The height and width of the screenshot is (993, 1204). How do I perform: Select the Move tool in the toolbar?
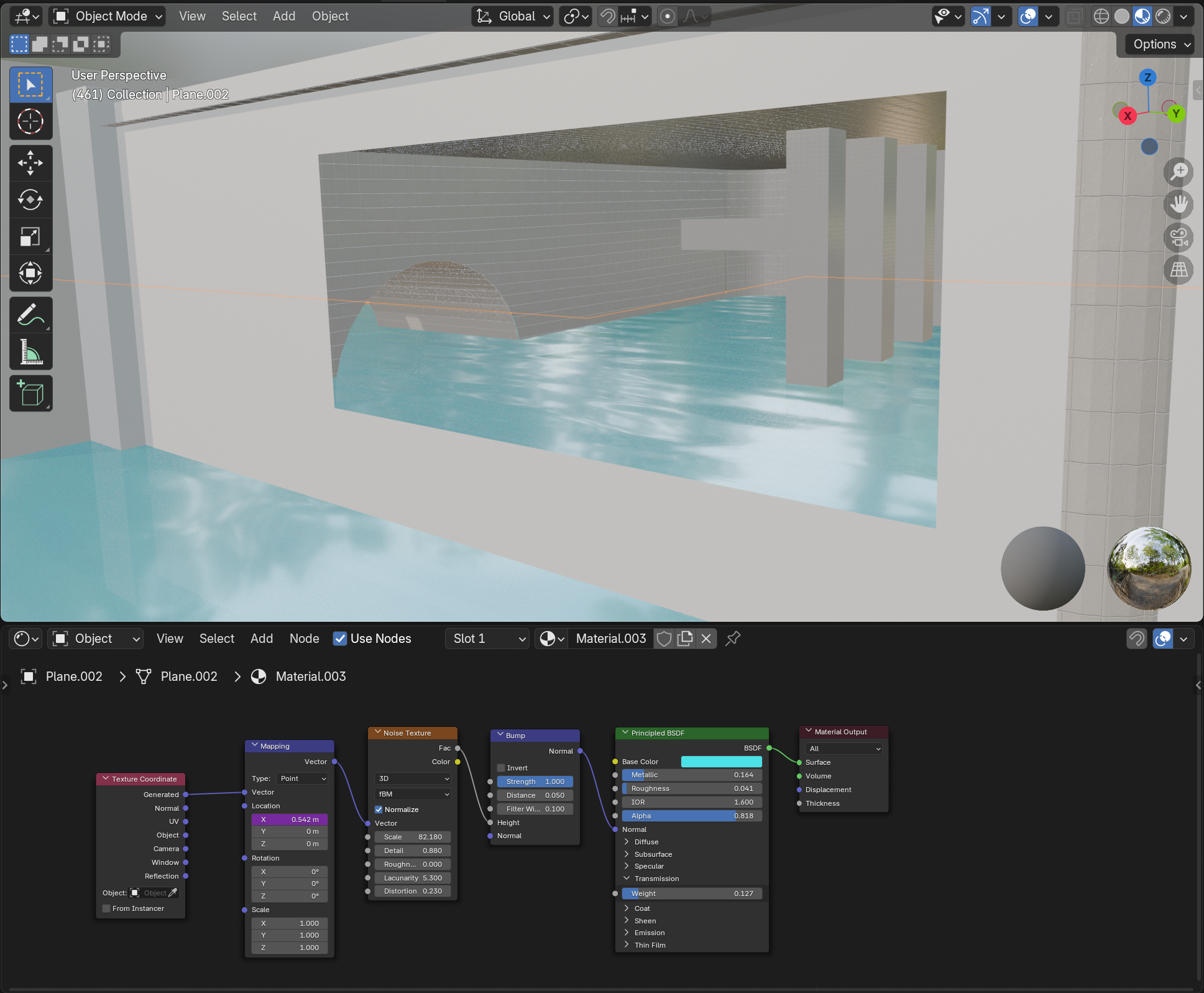click(30, 163)
